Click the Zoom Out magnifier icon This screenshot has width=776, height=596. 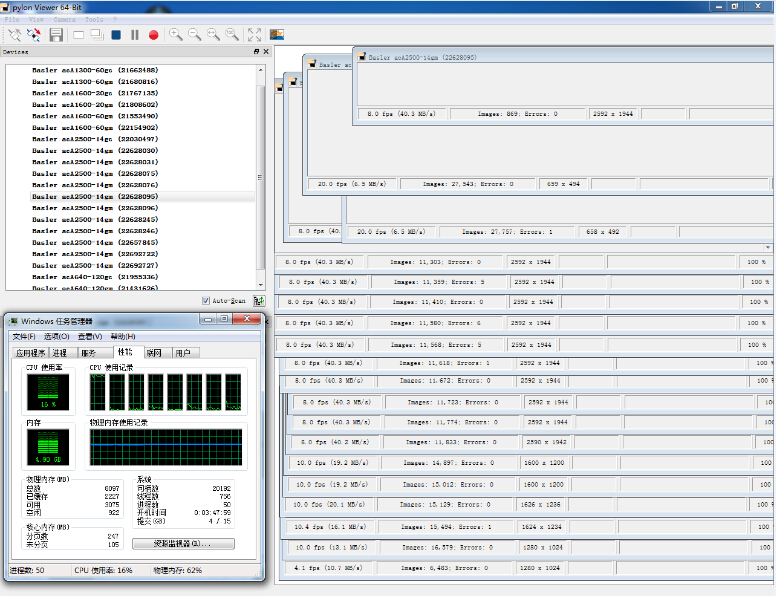[194, 34]
